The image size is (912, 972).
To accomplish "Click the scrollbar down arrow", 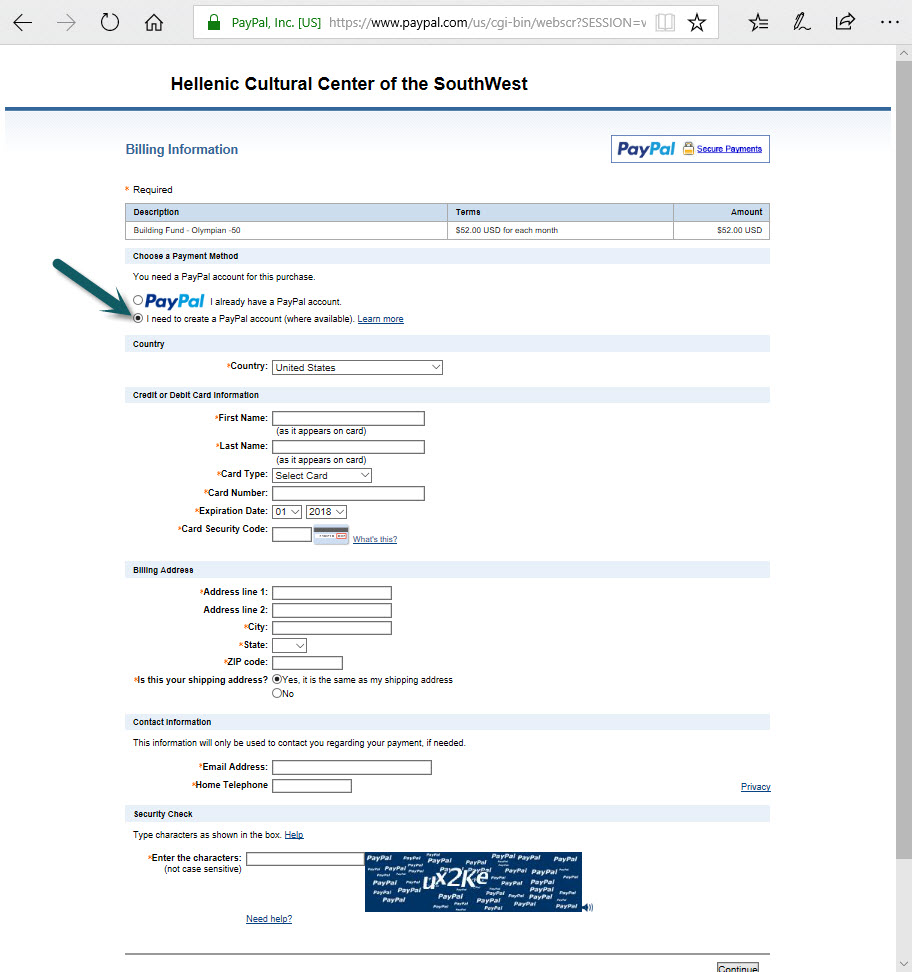I will pyautogui.click(x=904, y=964).
